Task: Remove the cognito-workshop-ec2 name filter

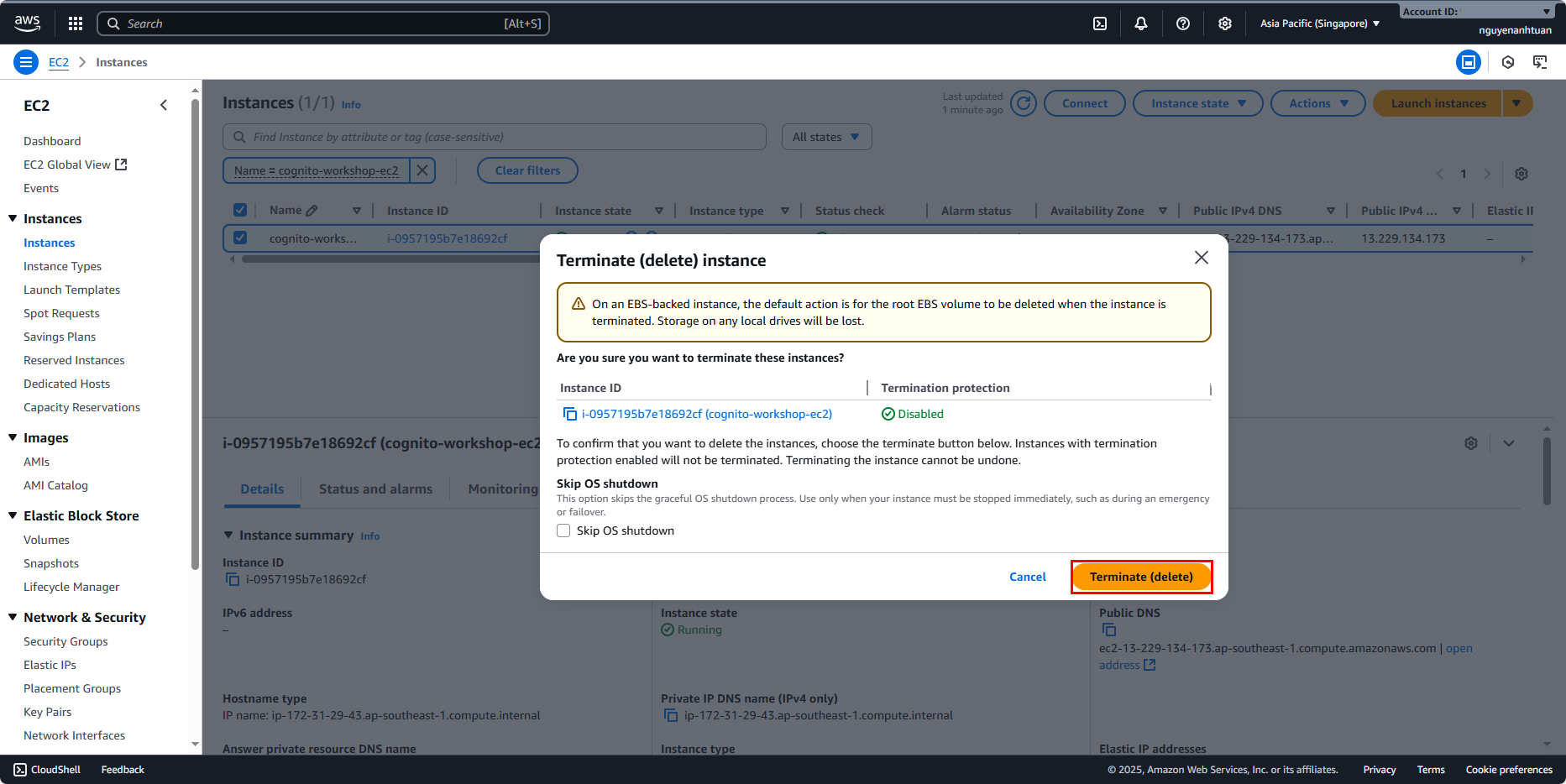Action: (x=422, y=170)
